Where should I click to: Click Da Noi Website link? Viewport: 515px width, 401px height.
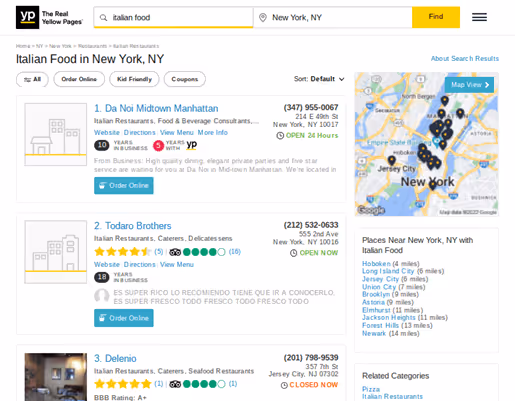coord(107,132)
